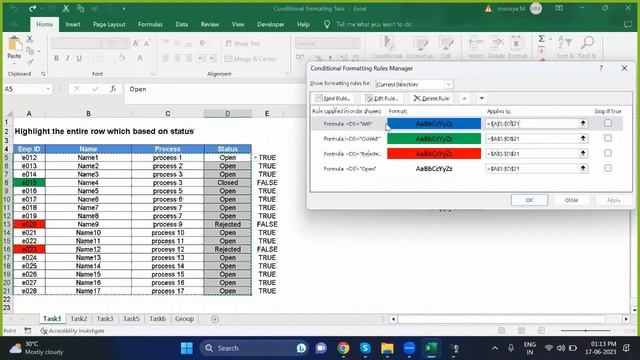
Task: Open the Page Layout ribbon tab
Action: [109, 24]
